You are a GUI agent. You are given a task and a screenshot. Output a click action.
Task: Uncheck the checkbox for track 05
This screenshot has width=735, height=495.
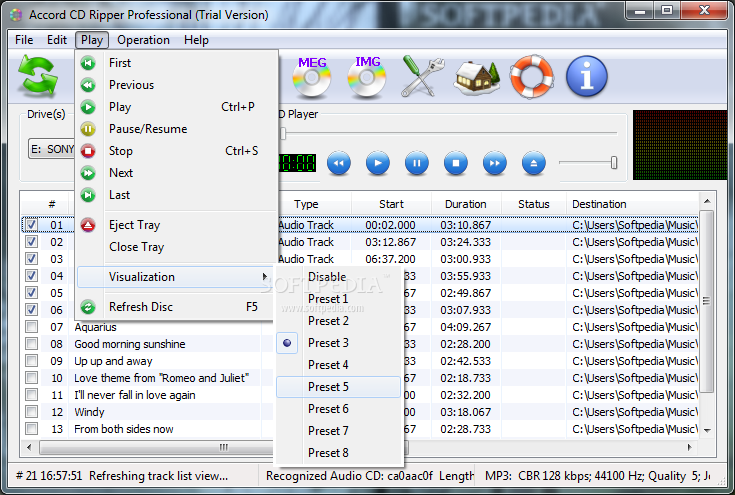[31, 293]
